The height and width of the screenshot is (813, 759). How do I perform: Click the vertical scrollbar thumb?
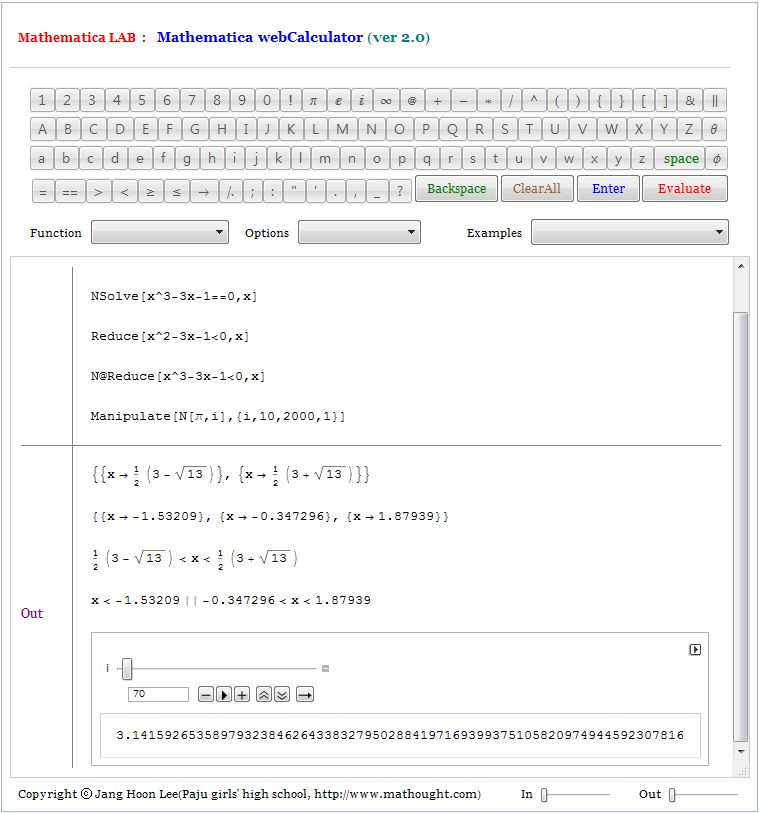click(741, 527)
